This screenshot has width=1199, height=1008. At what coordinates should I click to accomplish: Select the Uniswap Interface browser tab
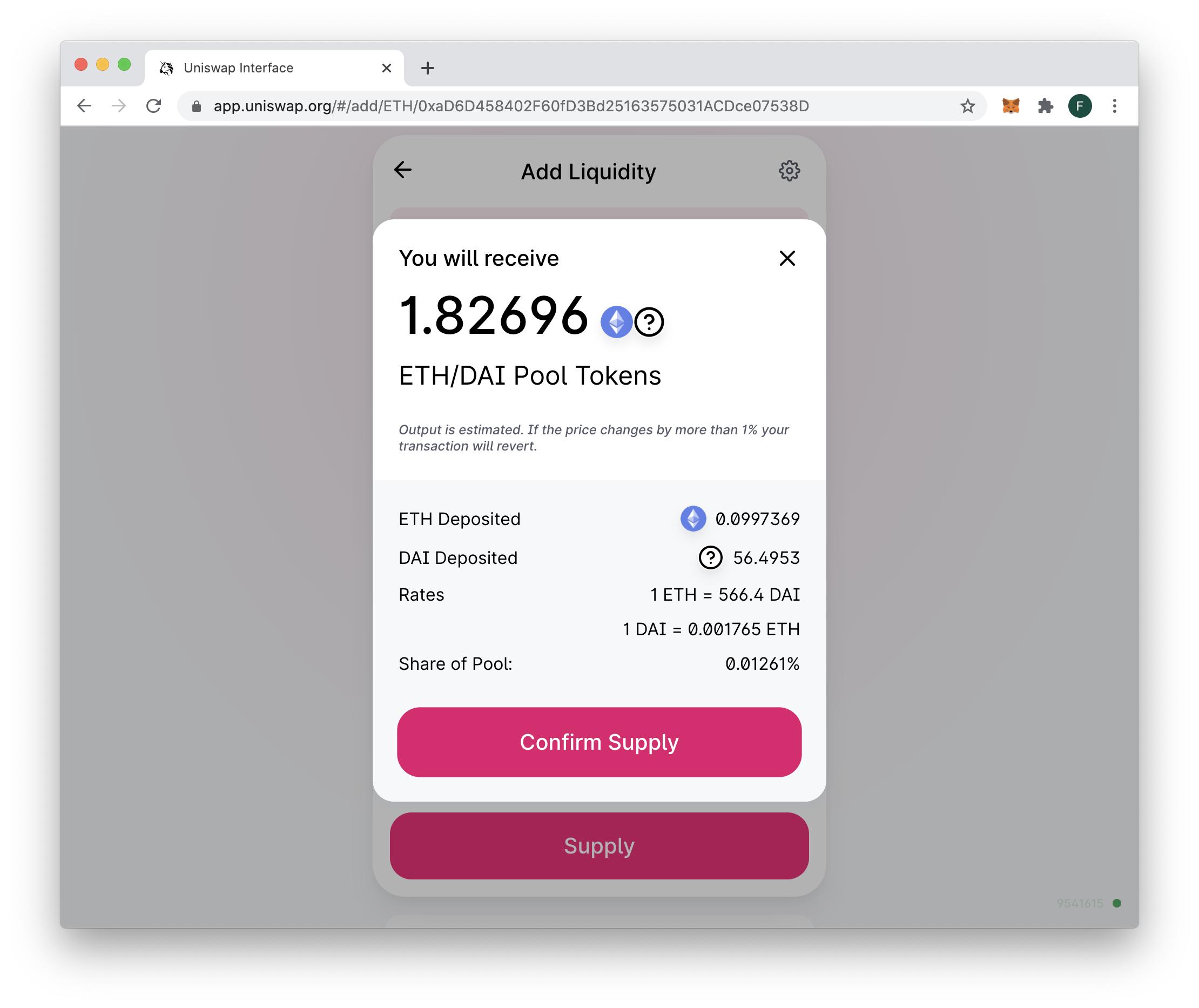pyautogui.click(x=268, y=68)
